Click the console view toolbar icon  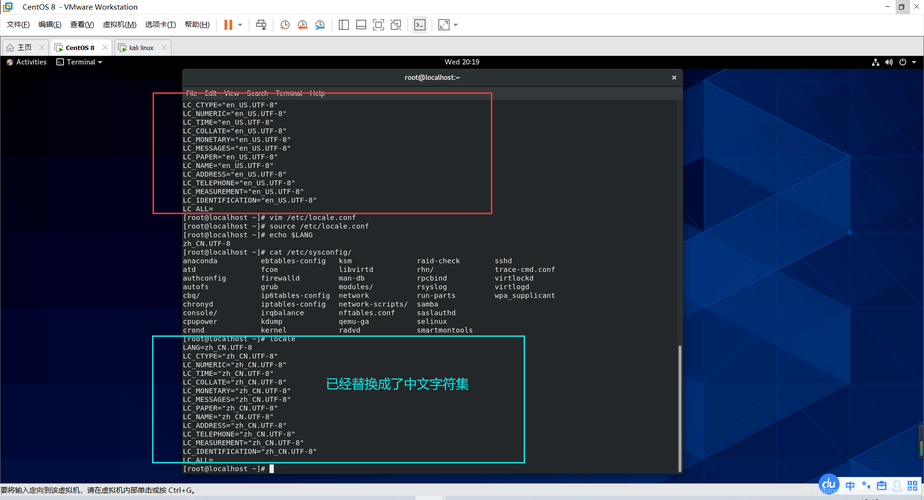pyautogui.click(x=420, y=25)
